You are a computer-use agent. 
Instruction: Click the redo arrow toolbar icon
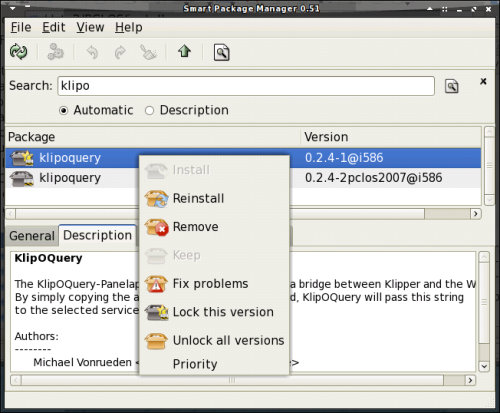tap(120, 52)
